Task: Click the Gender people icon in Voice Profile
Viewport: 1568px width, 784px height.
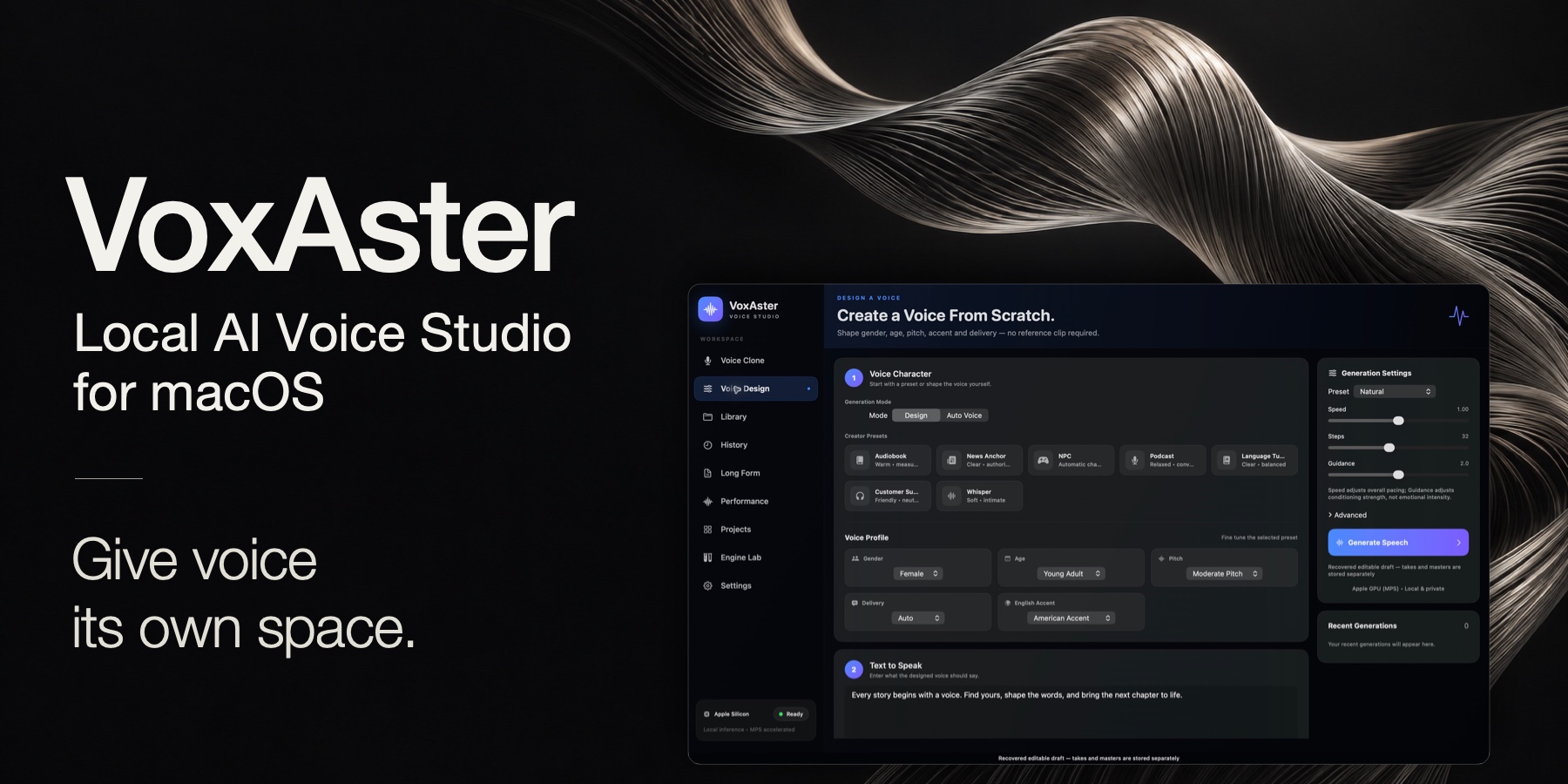Action: pos(855,558)
